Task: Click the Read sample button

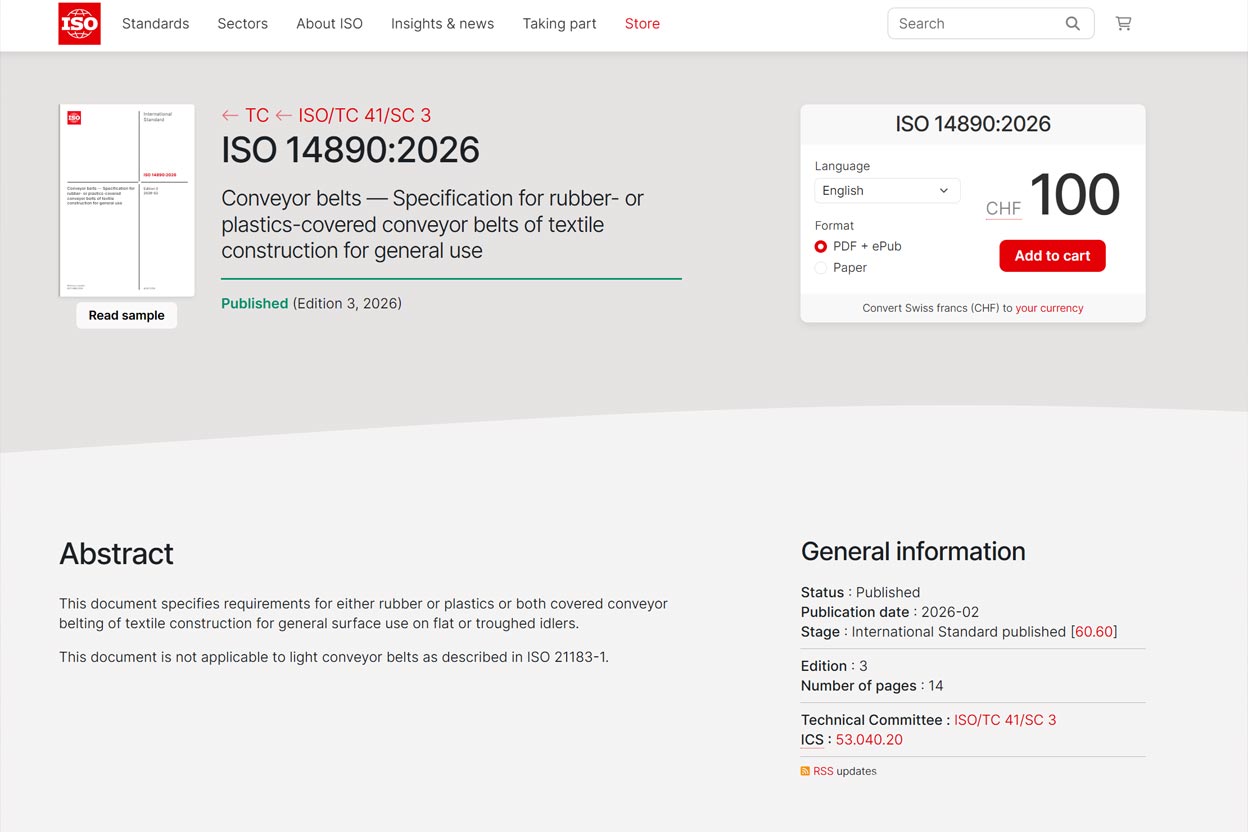Action: tap(126, 315)
